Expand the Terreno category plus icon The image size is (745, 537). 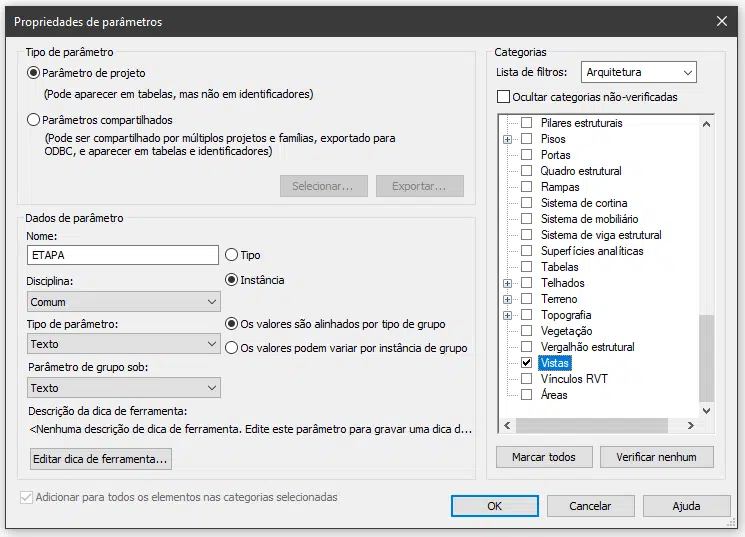[x=507, y=299]
